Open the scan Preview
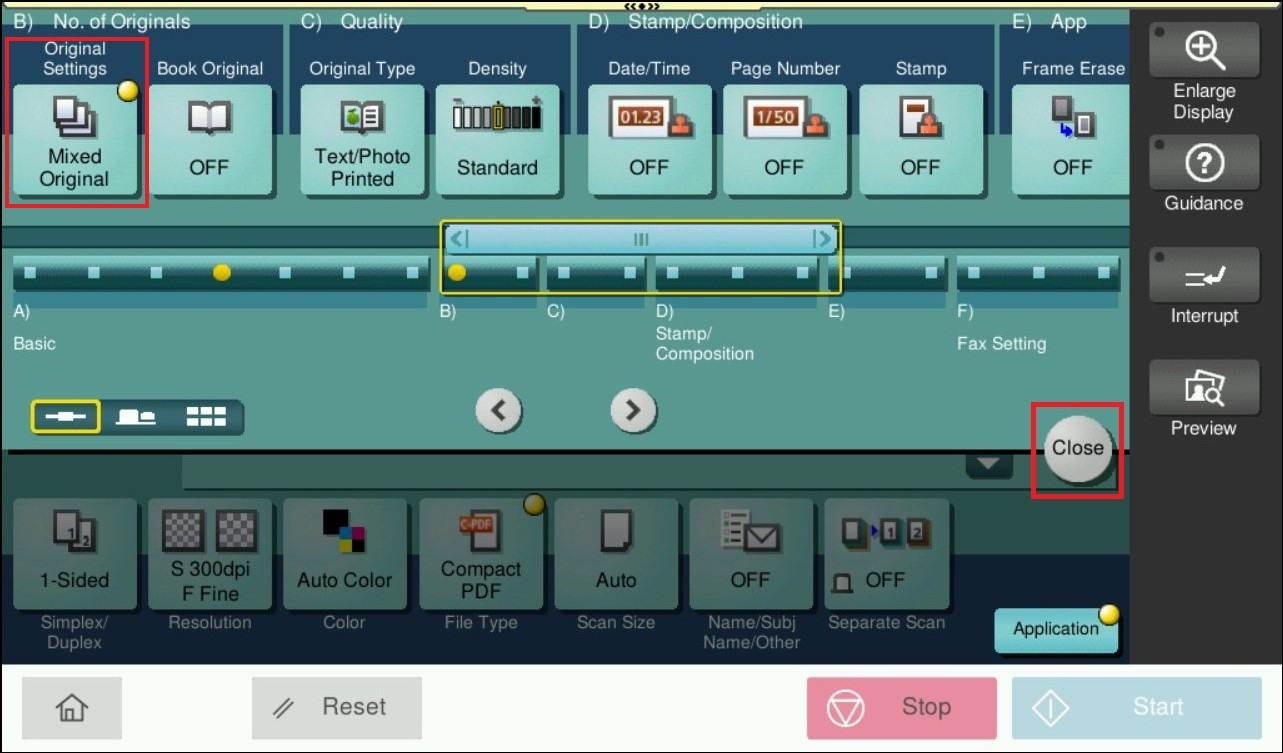This screenshot has height=753, width=1283. coord(1202,388)
